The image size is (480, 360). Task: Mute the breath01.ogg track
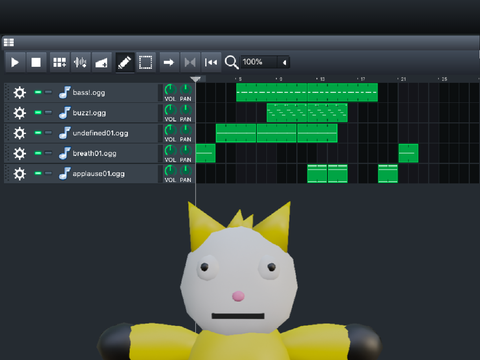point(38,153)
